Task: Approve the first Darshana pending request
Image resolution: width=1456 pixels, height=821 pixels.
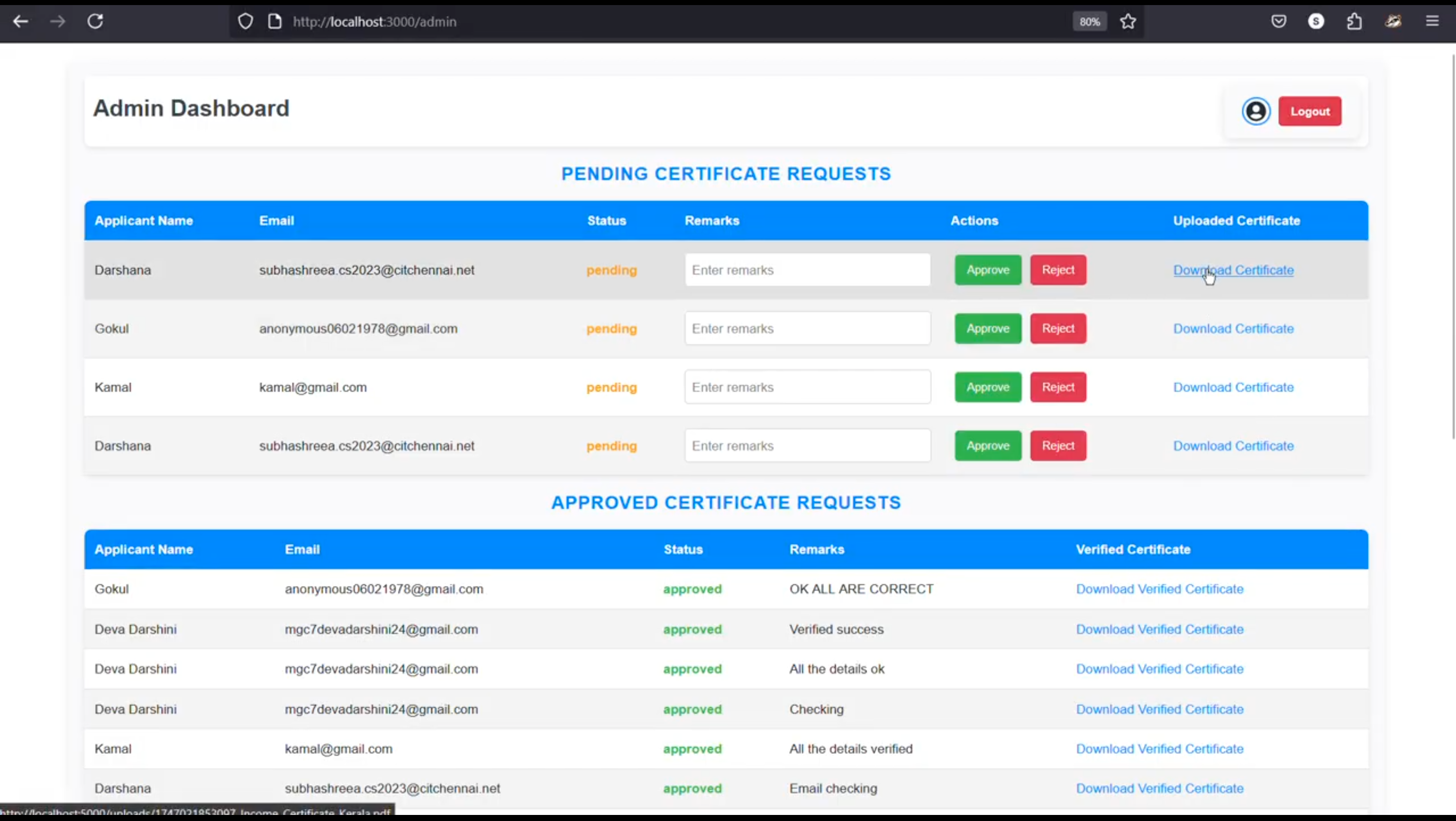Action: tap(987, 269)
